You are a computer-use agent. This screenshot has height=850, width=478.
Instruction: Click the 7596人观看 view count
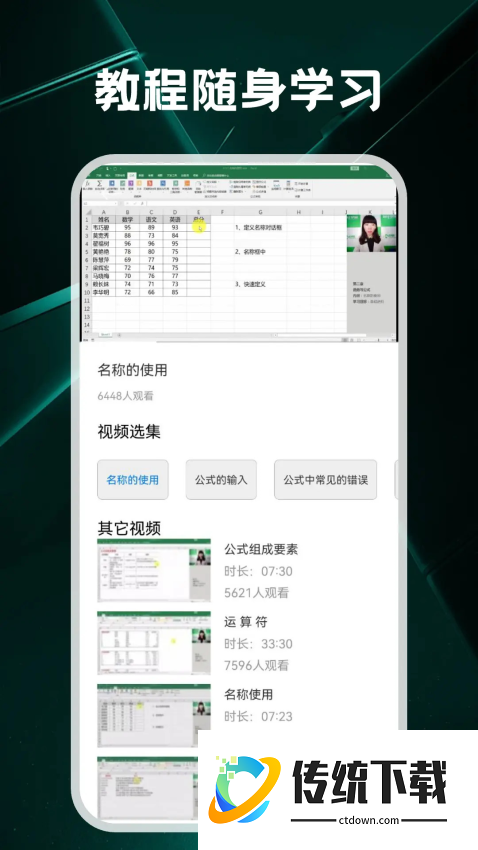[x=257, y=665]
